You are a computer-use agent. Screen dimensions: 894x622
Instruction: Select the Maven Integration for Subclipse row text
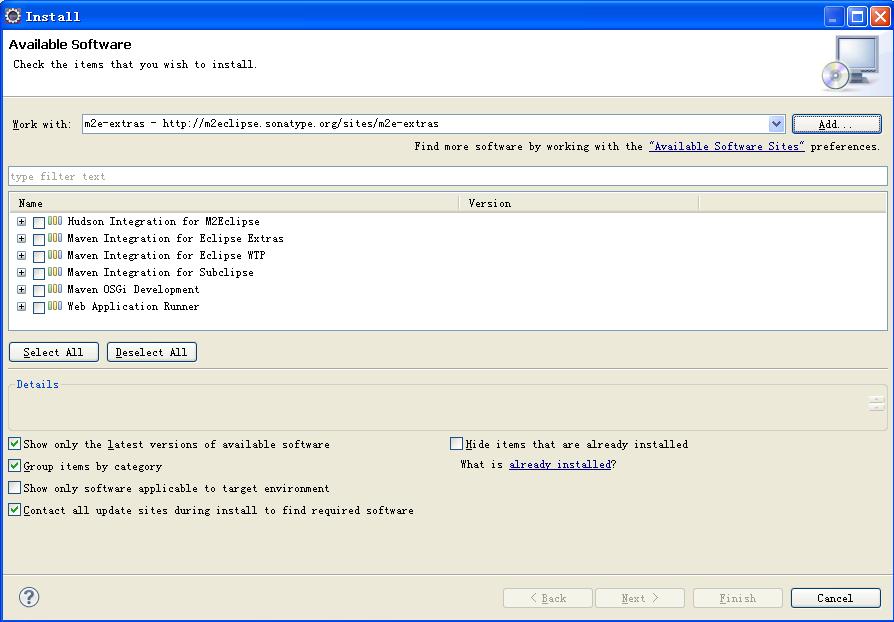point(160,273)
